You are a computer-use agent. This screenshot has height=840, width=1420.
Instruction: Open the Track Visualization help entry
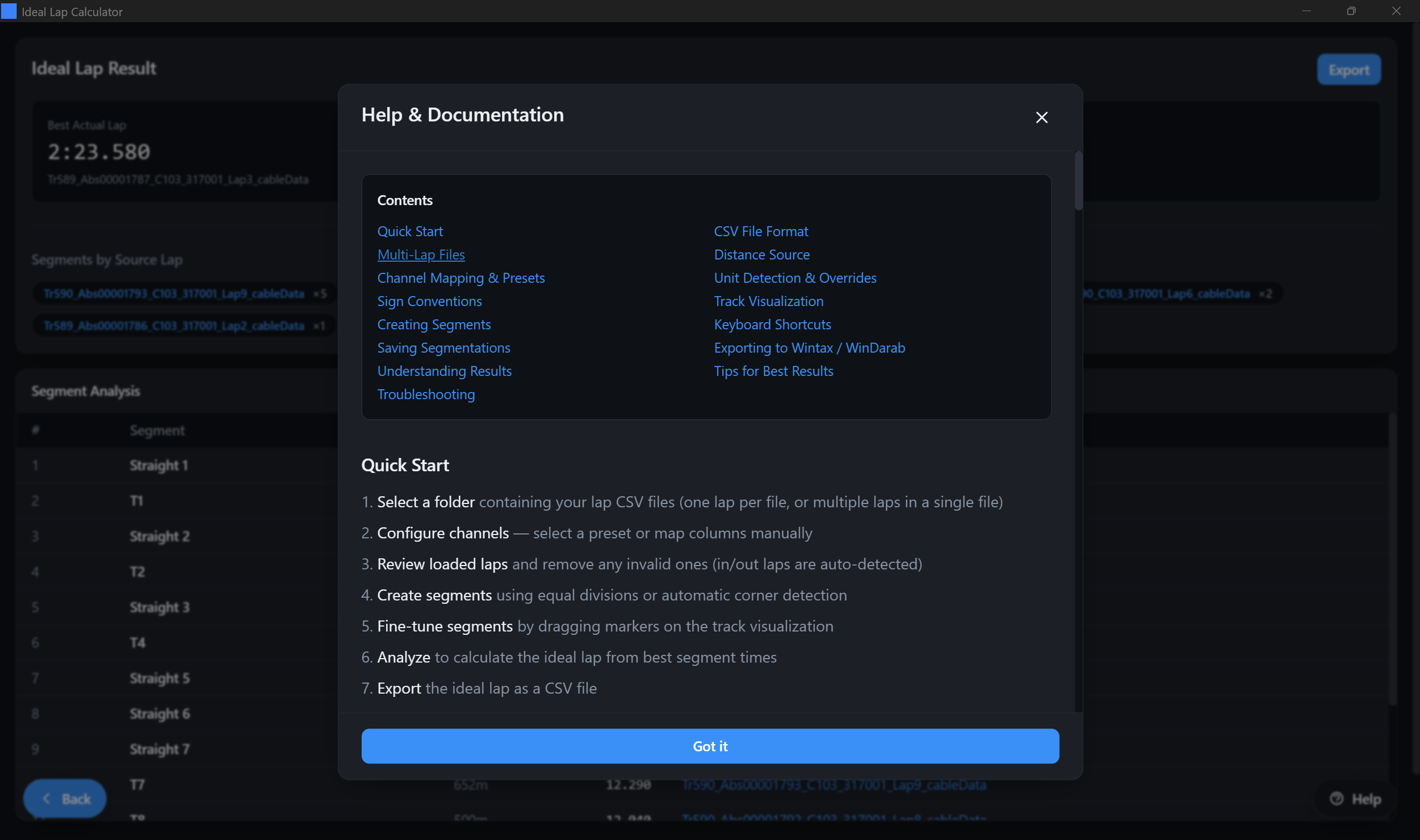pyautogui.click(x=768, y=301)
